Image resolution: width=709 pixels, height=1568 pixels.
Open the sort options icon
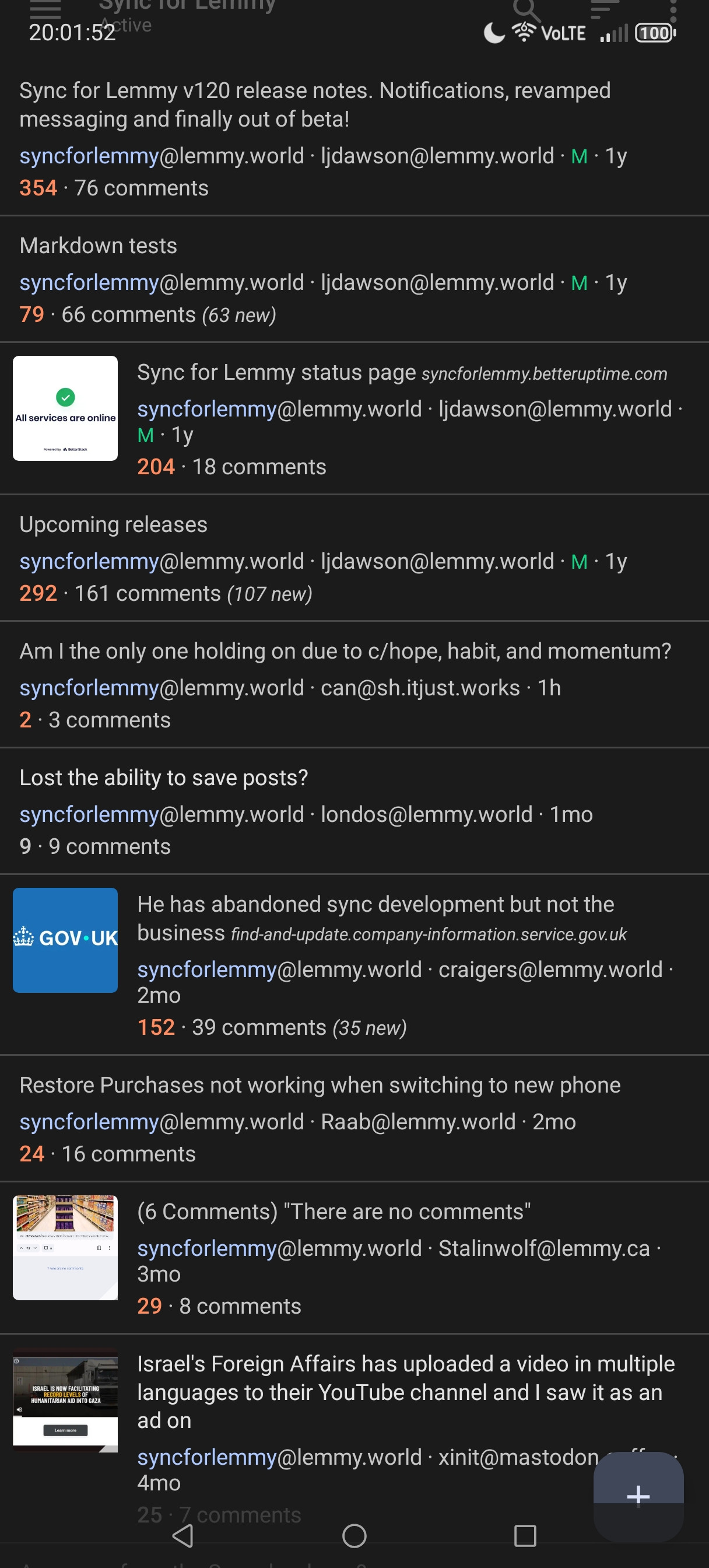[x=603, y=9]
